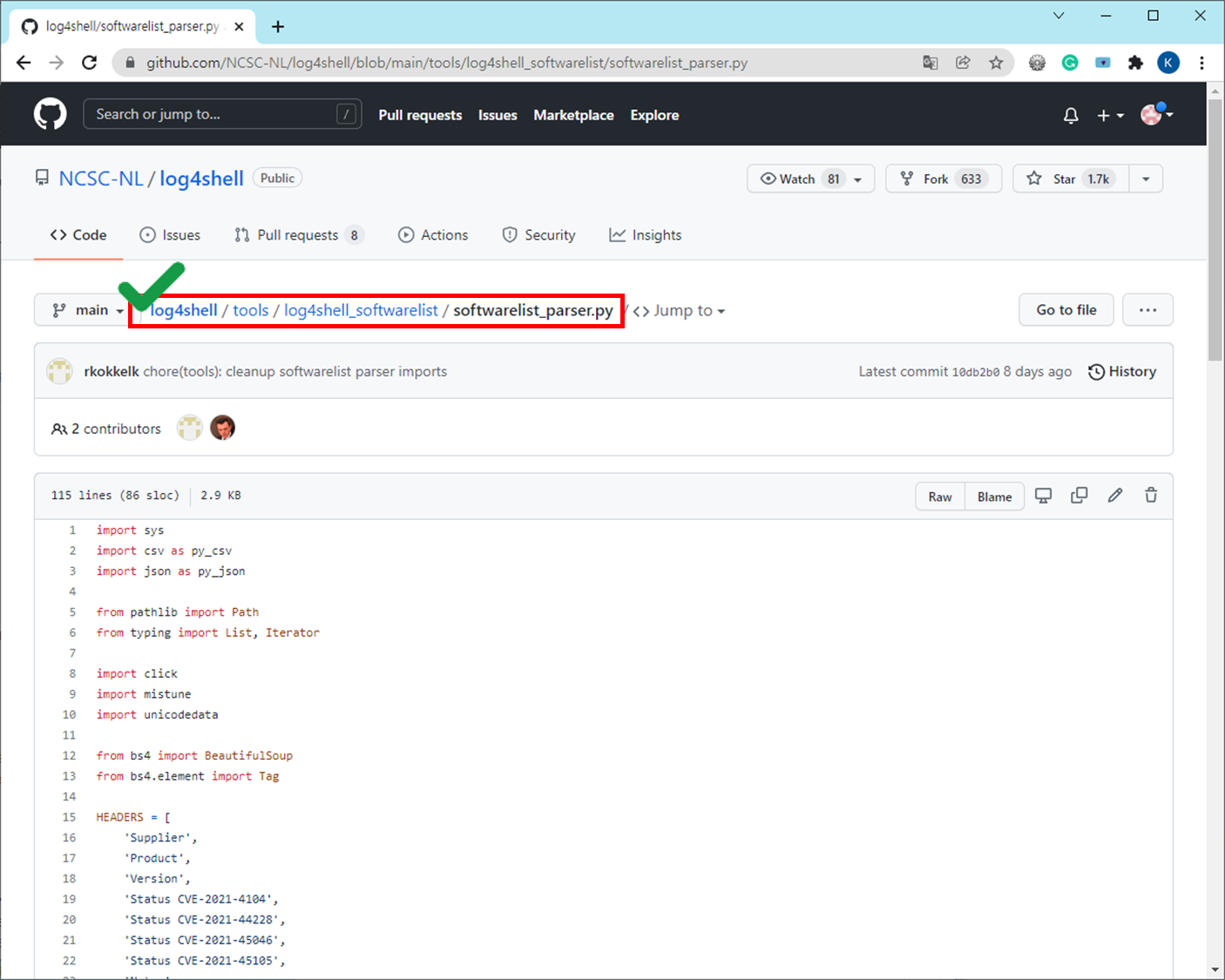Click Issues in top navigation
This screenshot has height=980, width=1225.
[x=497, y=115]
